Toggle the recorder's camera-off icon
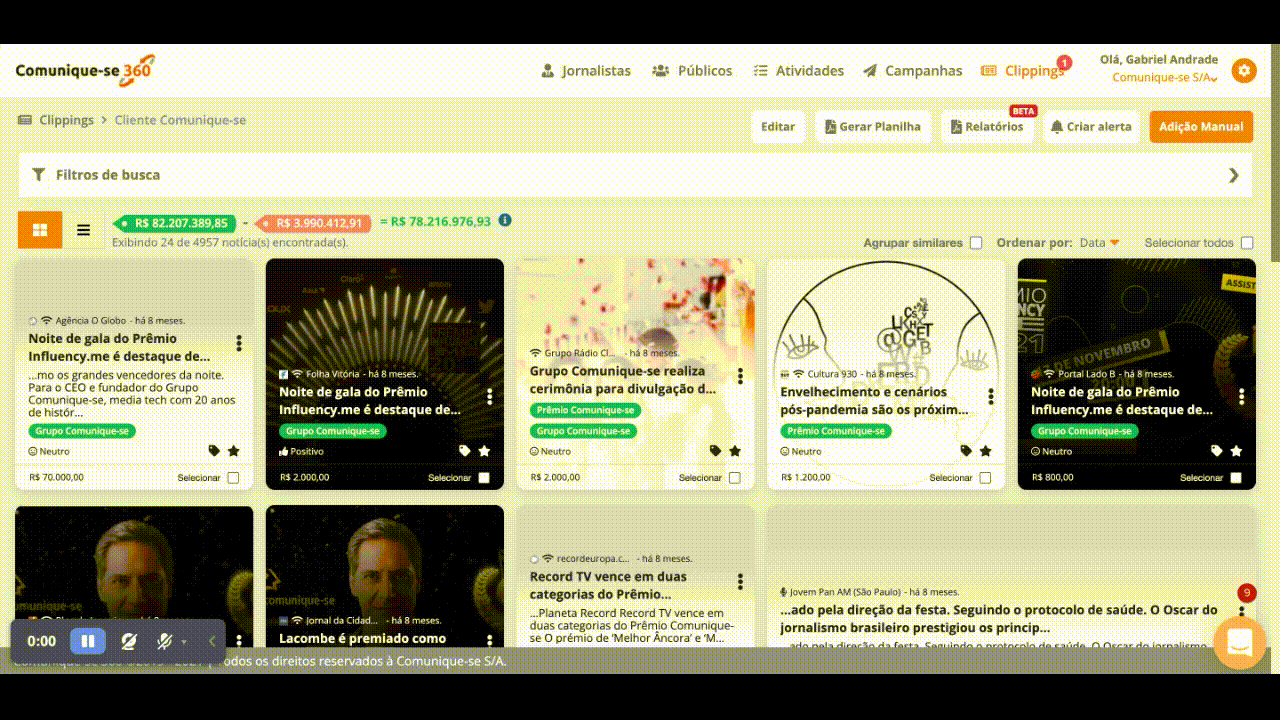Image resolution: width=1280 pixels, height=720 pixels. 129,641
